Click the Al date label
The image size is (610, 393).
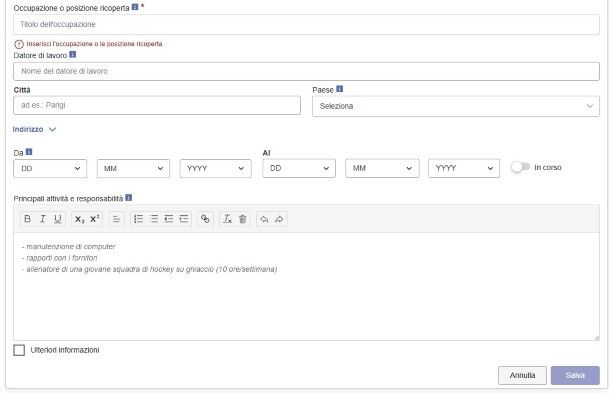pos(266,153)
